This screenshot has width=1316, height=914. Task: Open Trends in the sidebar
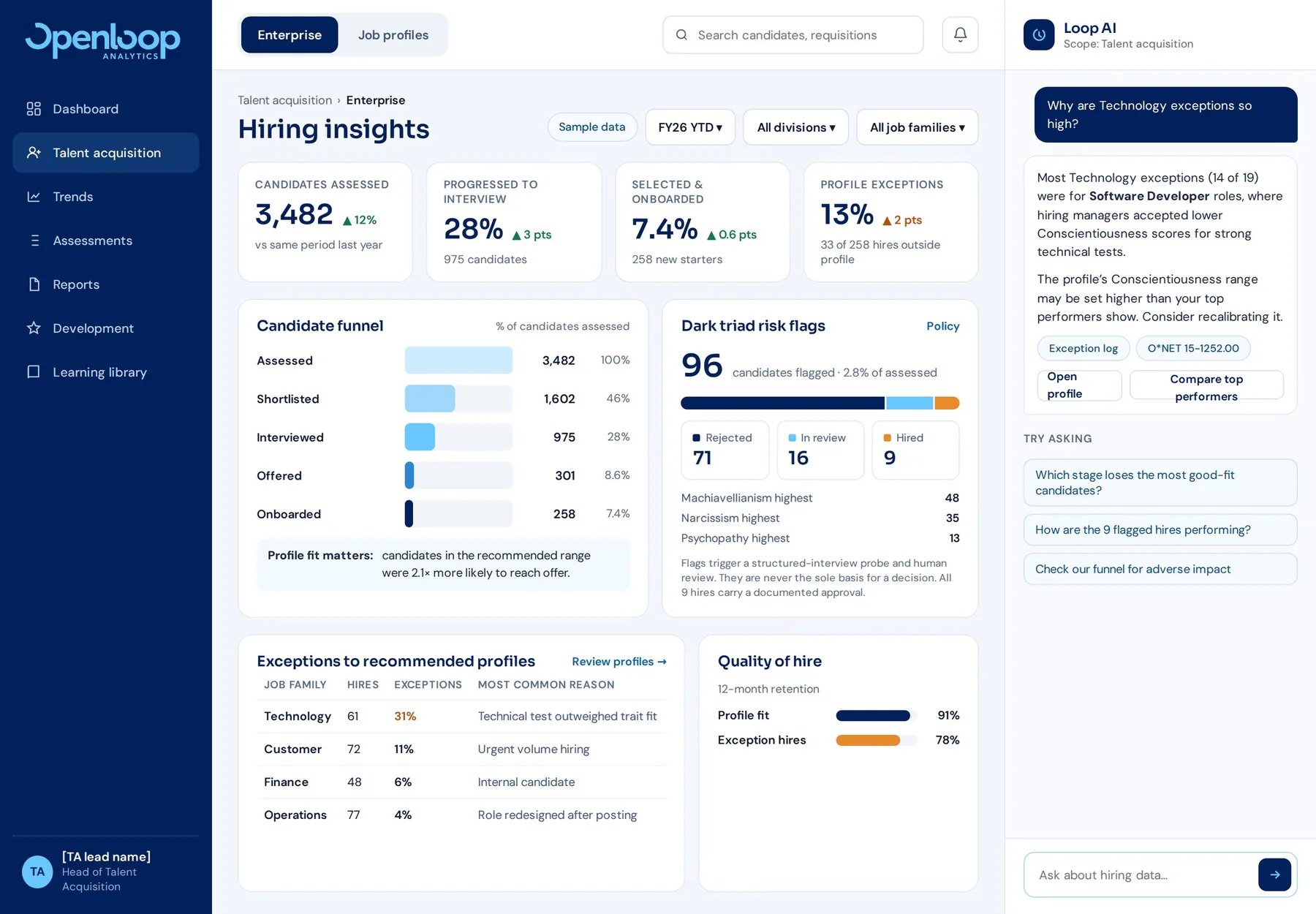click(106, 197)
